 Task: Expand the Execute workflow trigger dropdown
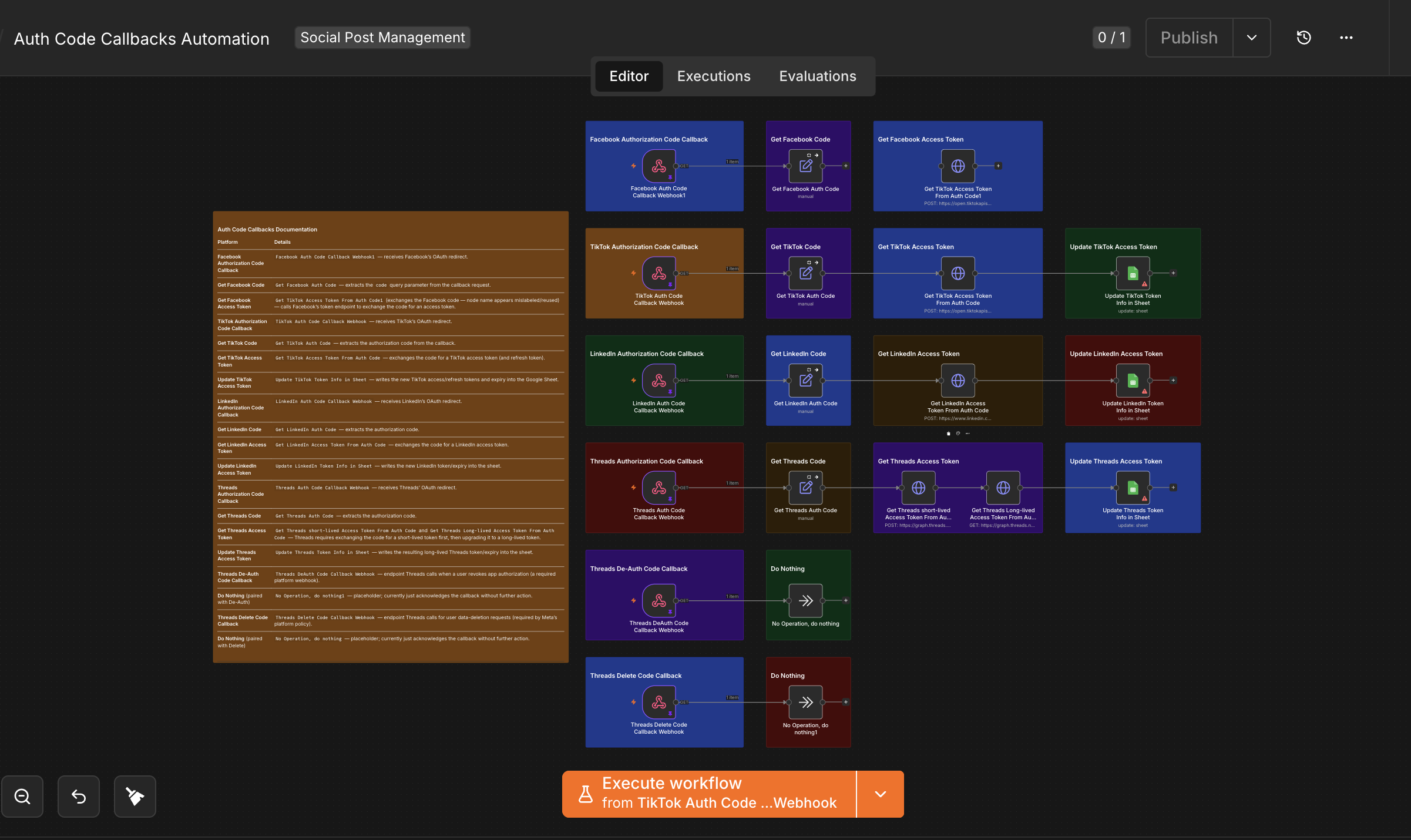tap(881, 794)
